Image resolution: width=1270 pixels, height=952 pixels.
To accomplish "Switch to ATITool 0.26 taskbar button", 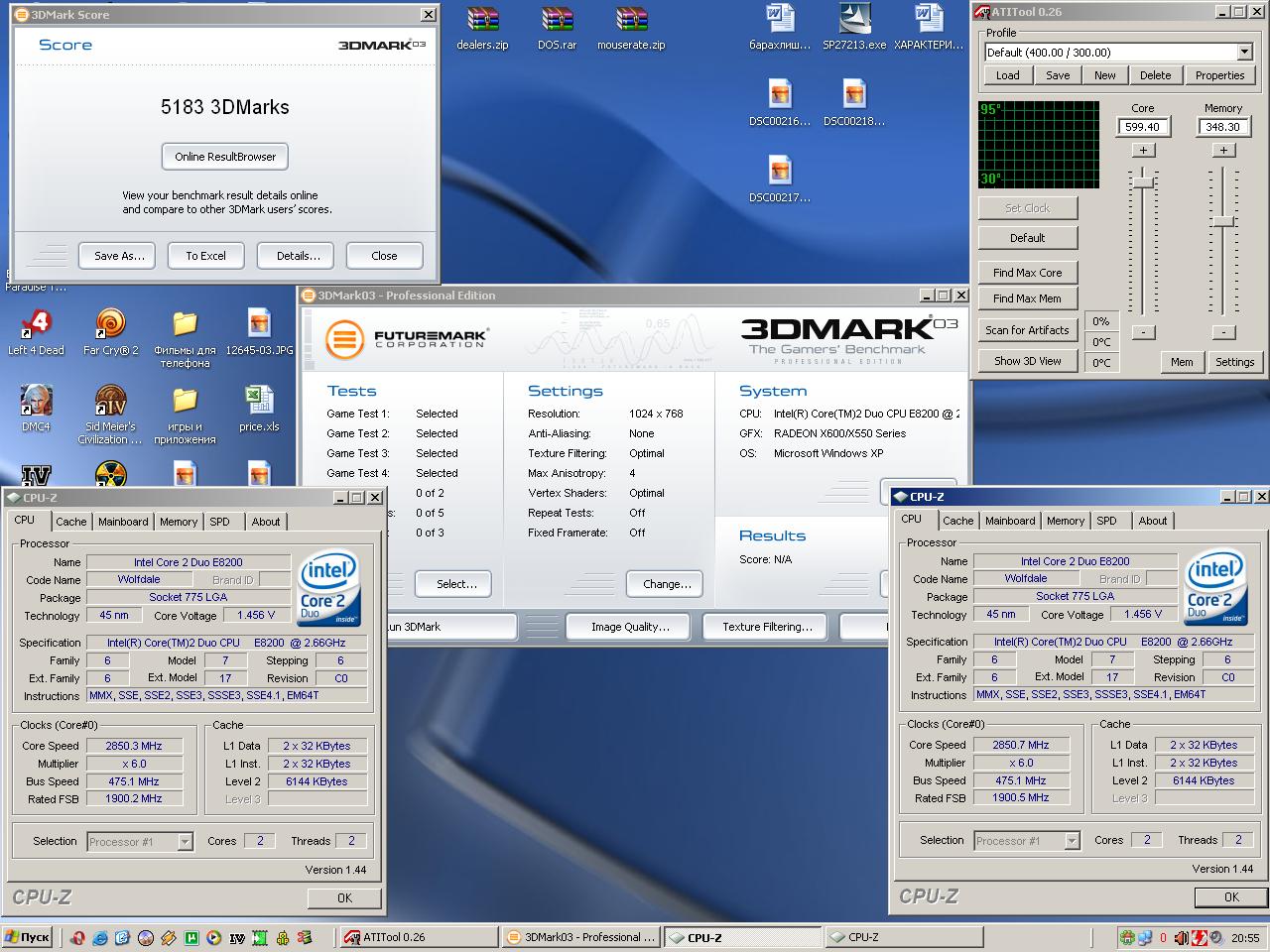I will point(417,937).
